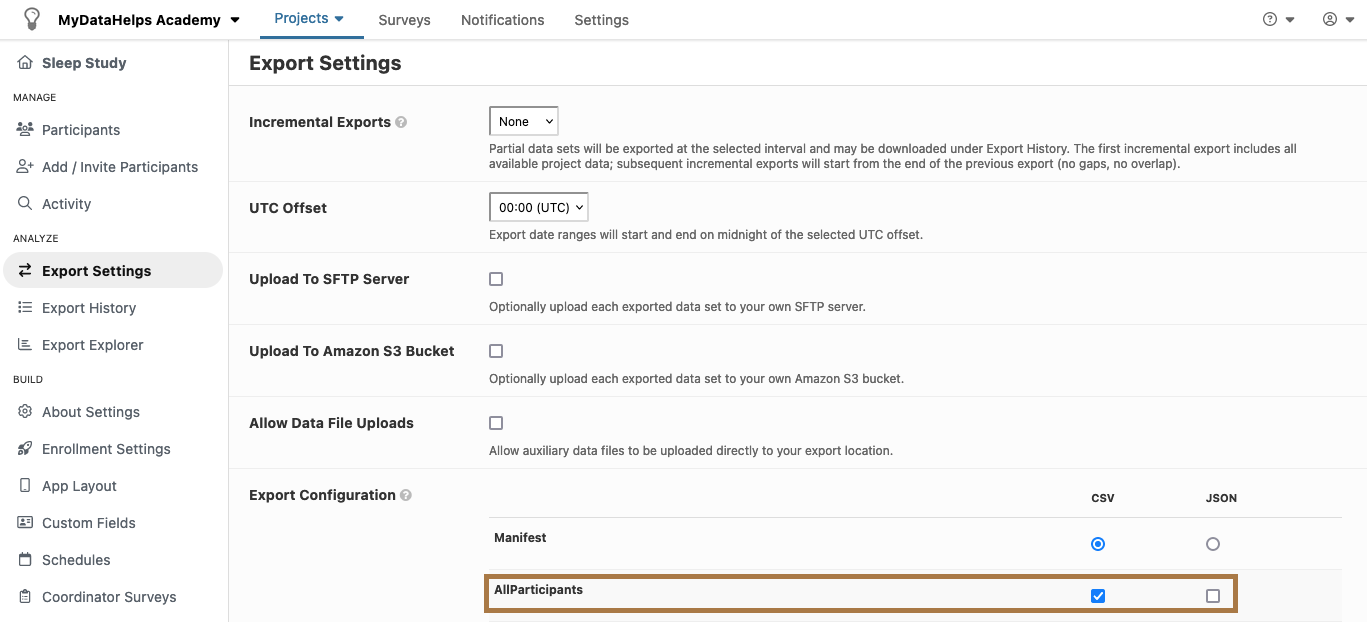This screenshot has height=622, width=1367.
Task: Click the lightbulb logo icon
Action: (x=32, y=19)
